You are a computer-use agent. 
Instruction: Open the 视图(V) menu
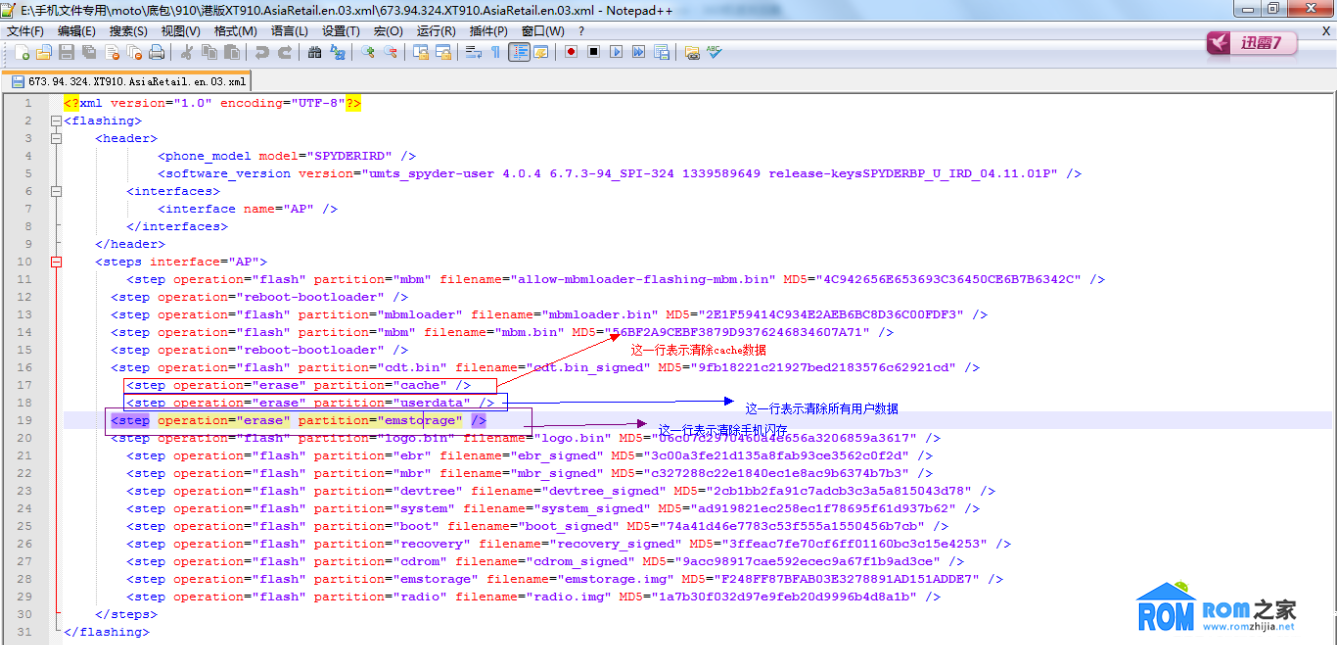pos(181,31)
